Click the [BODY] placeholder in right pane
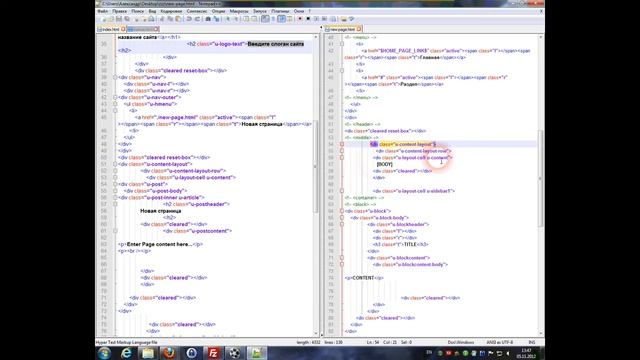The image size is (640, 360). [x=384, y=164]
